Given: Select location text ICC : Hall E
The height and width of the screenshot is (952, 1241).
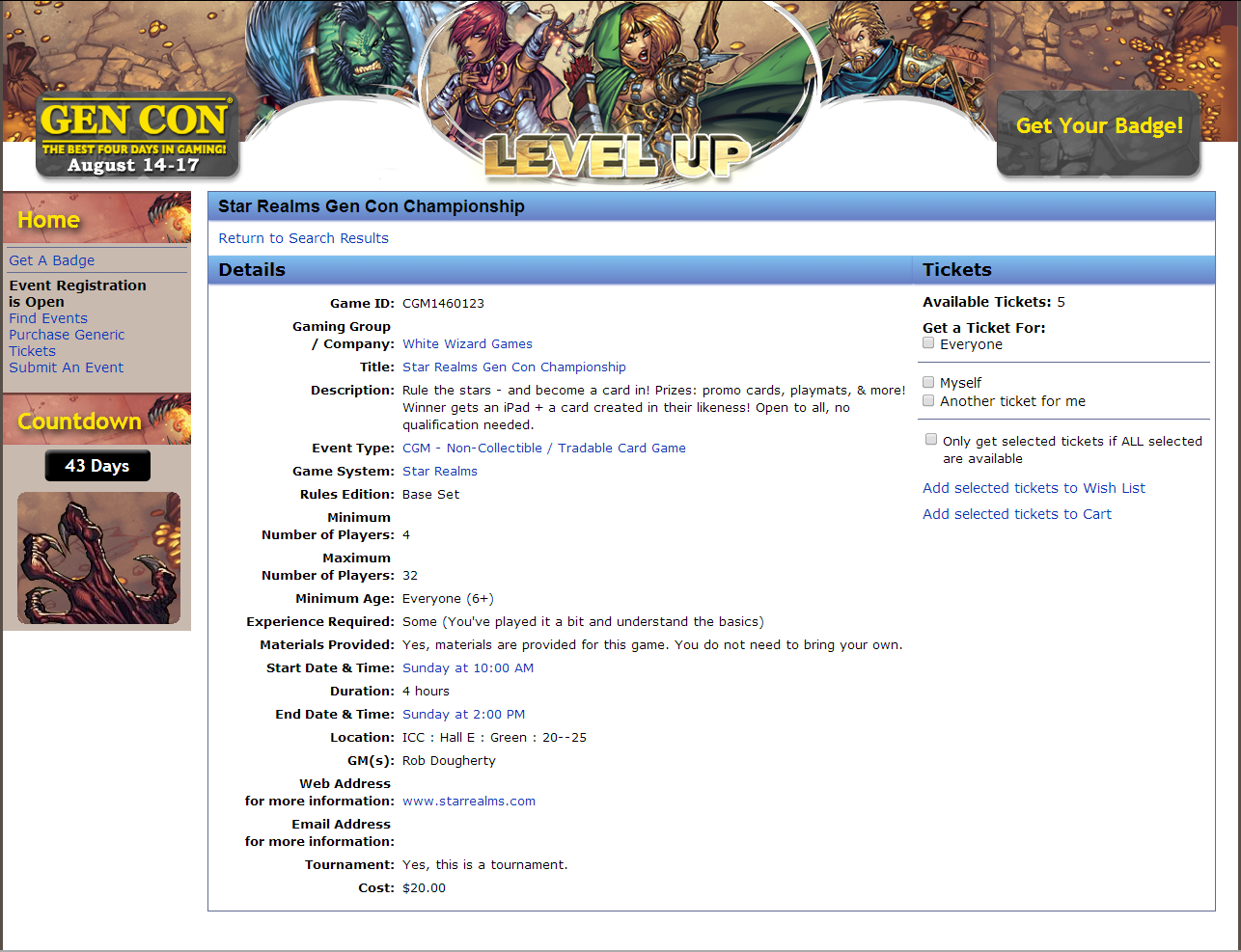Looking at the screenshot, I should point(438,737).
